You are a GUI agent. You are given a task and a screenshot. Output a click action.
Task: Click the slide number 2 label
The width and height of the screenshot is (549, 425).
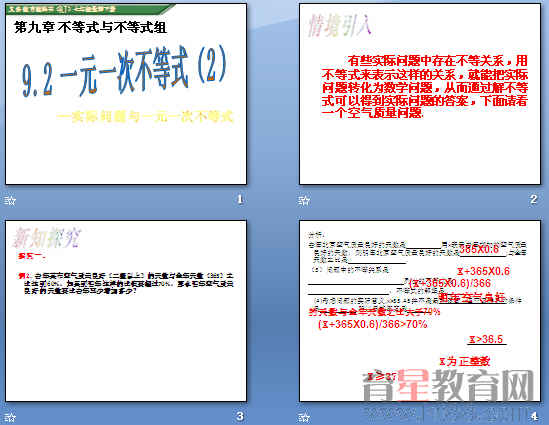pos(534,199)
